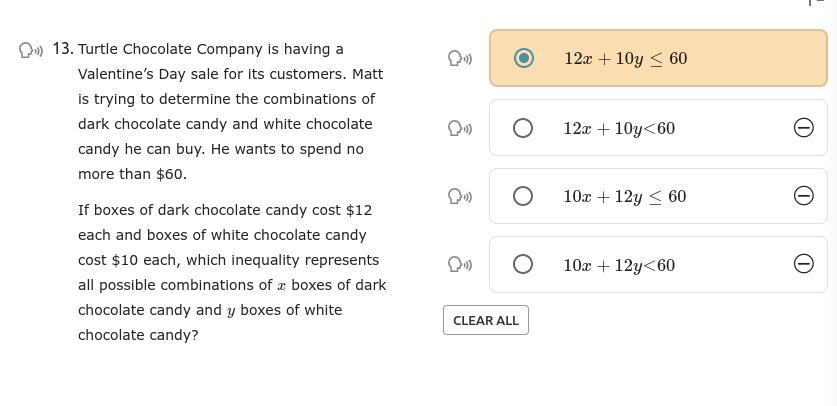This screenshot has height=406, width=837.
Task: Click the paragraph starting 'If boxes of dark chocolate'
Action: 231,272
